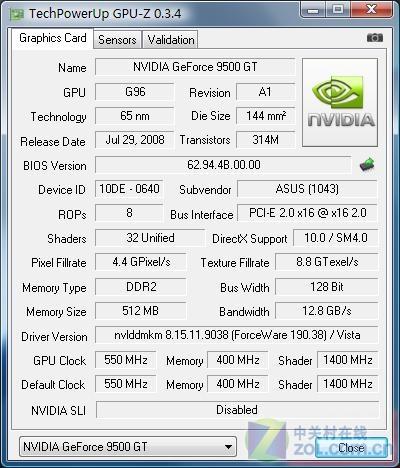Click the camera screenshot icon

(375, 38)
